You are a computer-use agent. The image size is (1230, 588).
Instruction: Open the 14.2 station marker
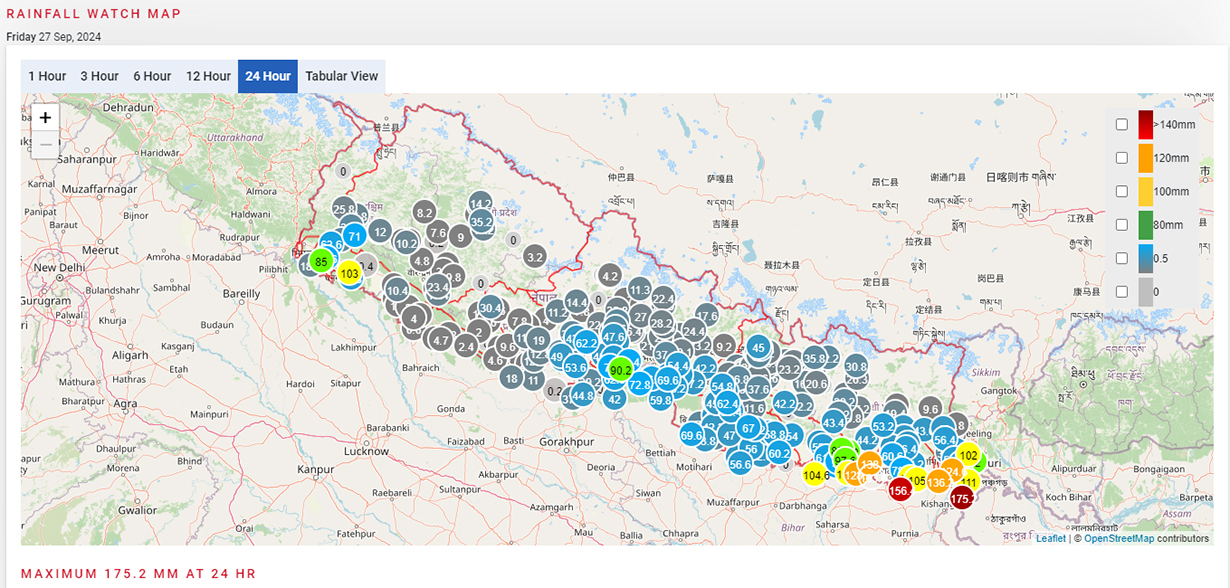pos(480,203)
